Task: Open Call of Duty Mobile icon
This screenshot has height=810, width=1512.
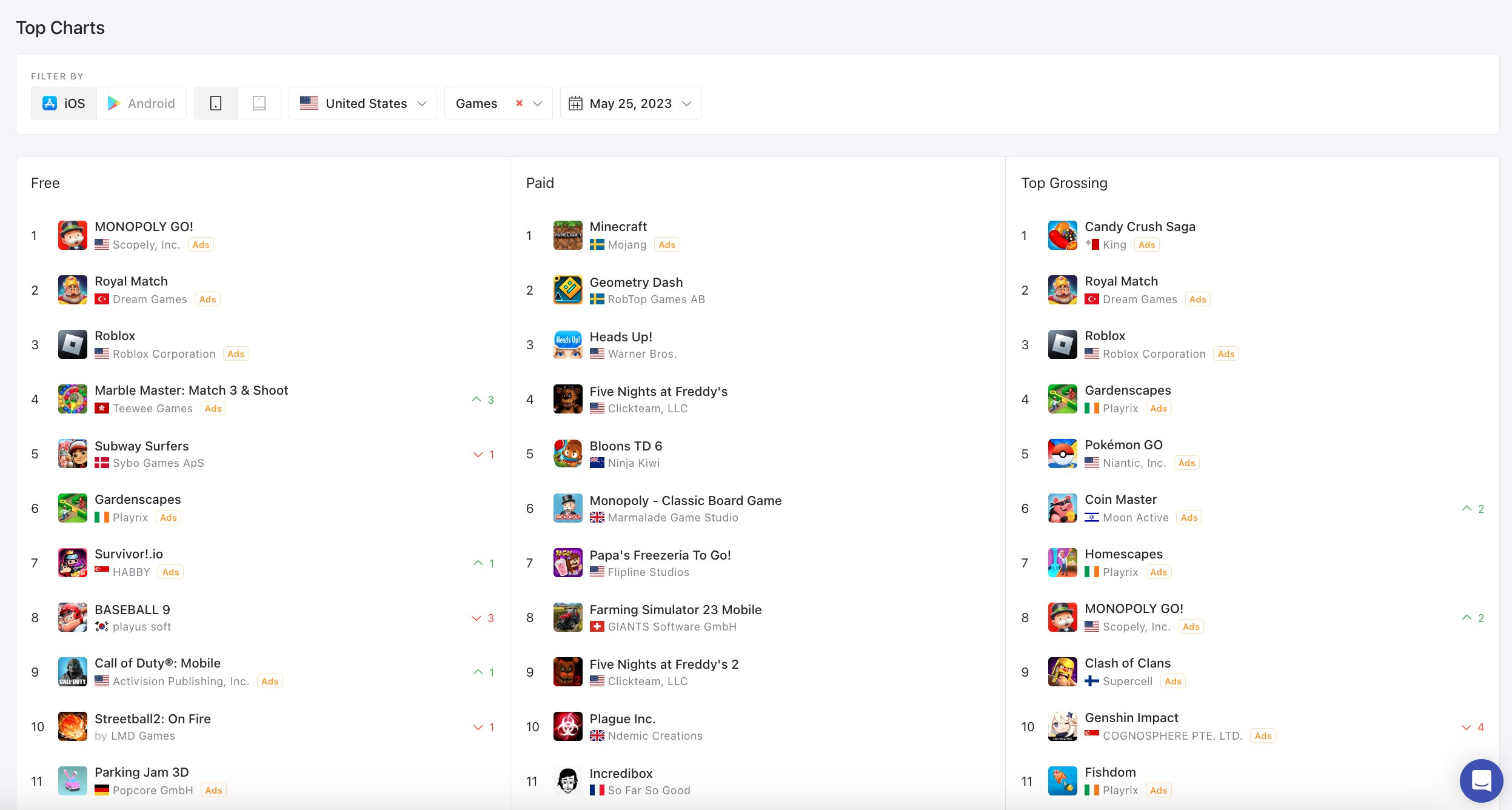Action: [73, 672]
